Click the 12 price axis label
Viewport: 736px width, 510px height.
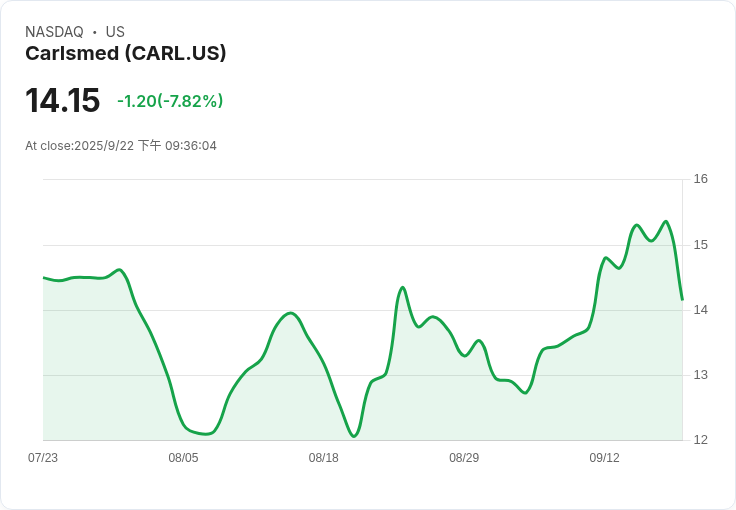click(701, 440)
